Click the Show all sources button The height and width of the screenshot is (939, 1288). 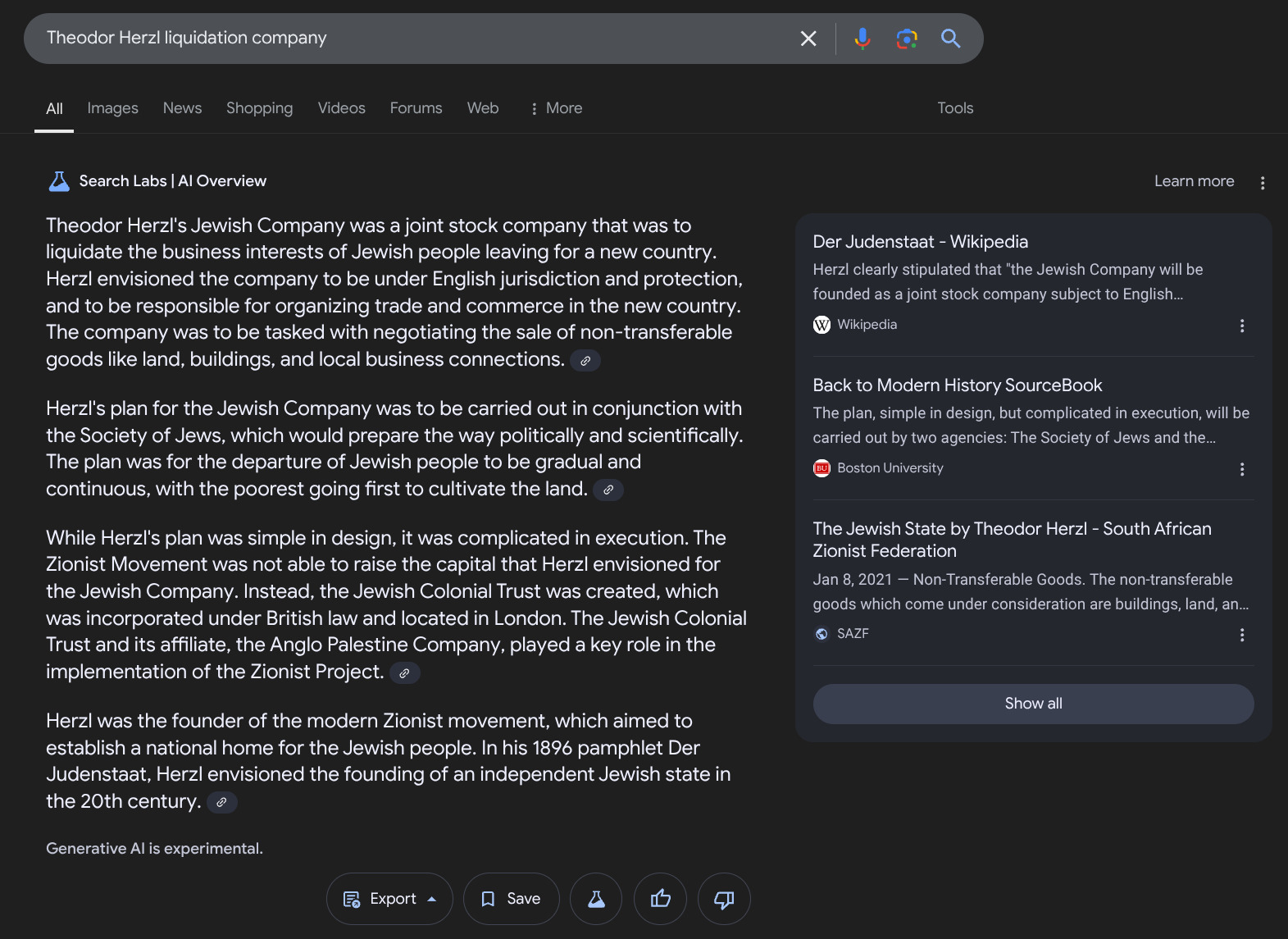pos(1032,704)
